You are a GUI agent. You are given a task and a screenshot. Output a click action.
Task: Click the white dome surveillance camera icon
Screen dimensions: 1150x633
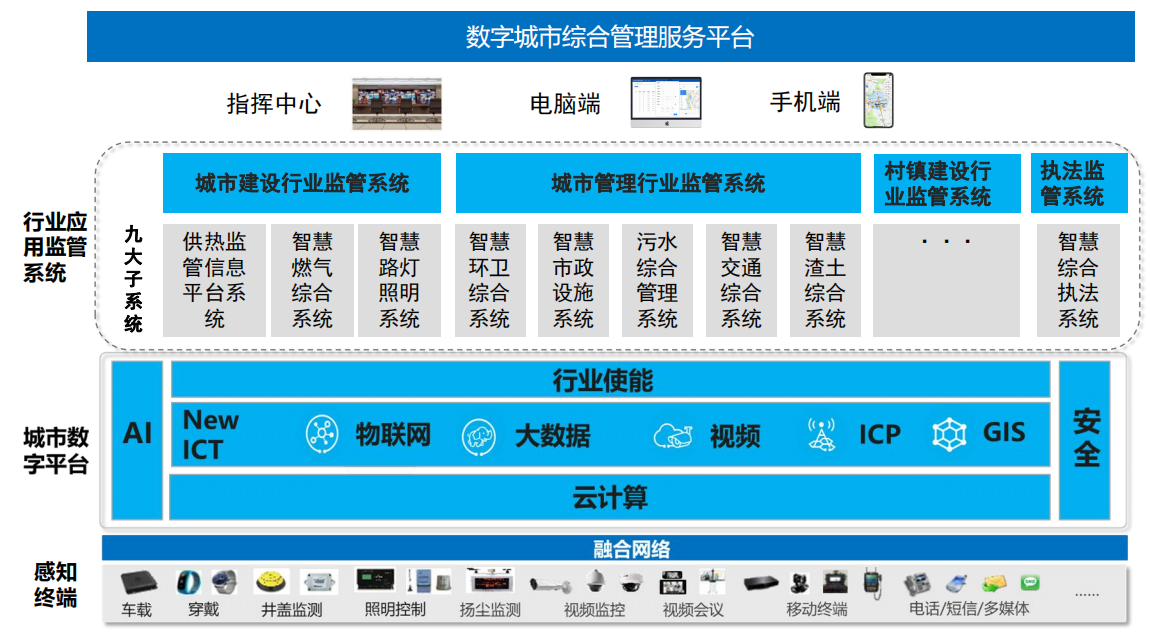click(x=631, y=582)
